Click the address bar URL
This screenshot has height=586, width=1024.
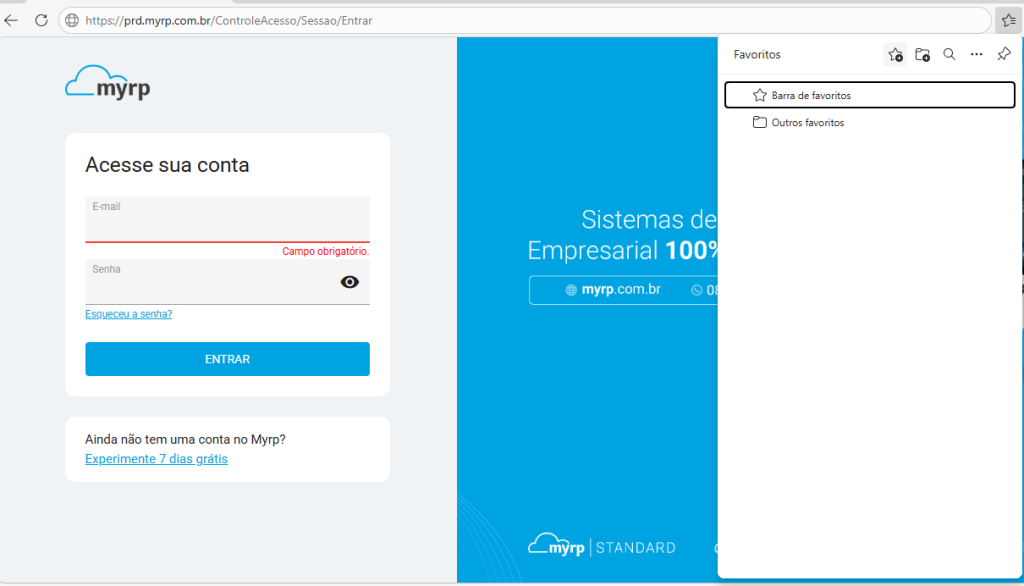(229, 20)
